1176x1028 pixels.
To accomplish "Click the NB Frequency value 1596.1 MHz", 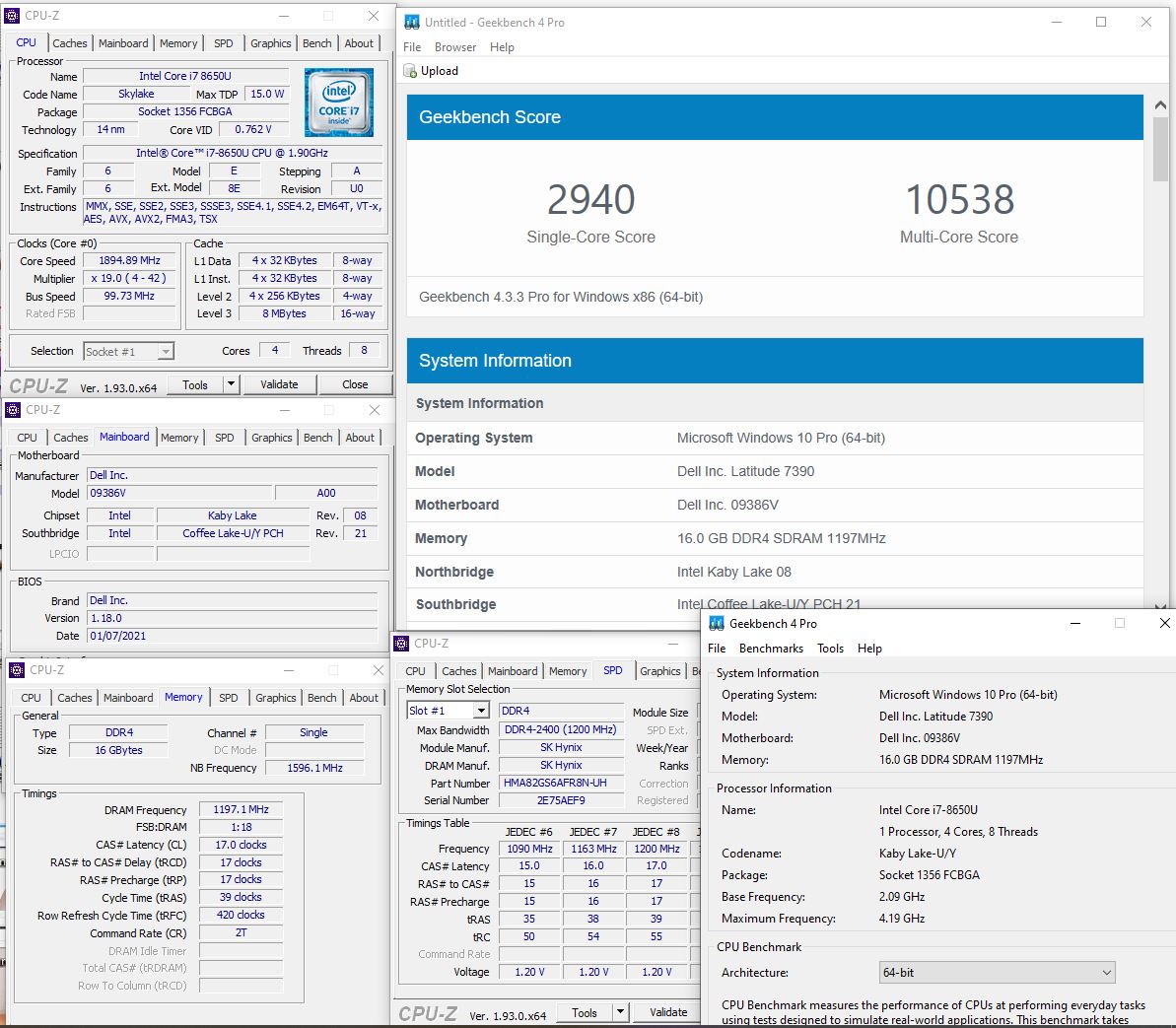I will point(315,768).
